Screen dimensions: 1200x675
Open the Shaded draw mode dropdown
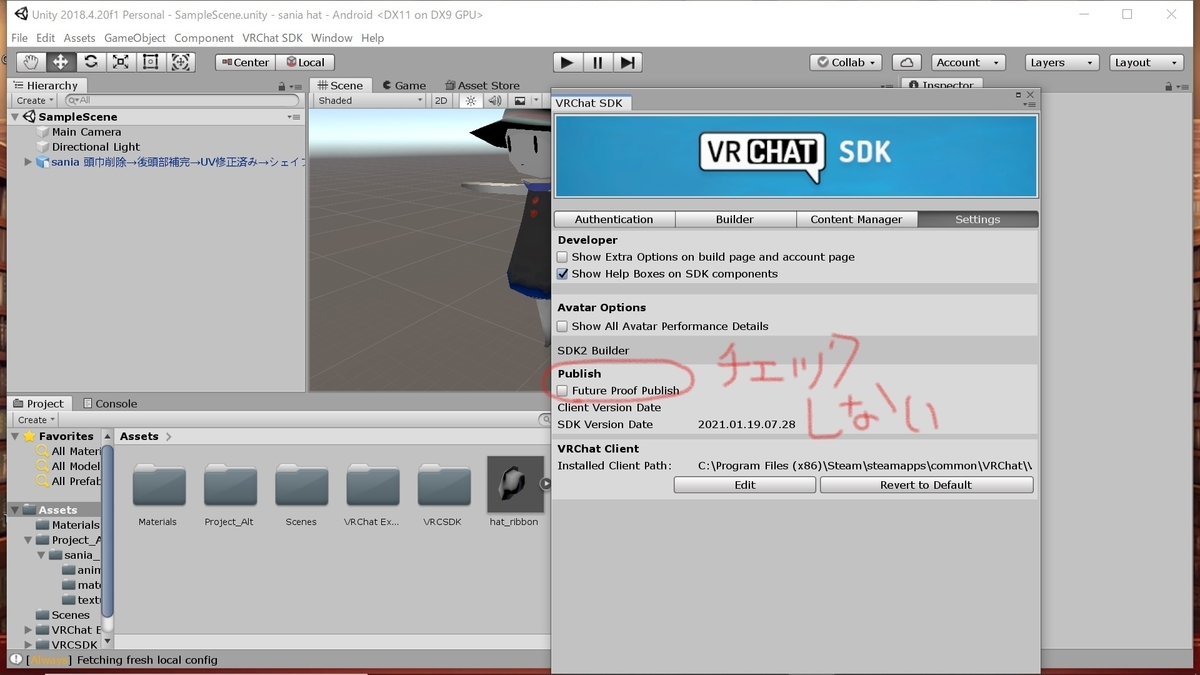coord(370,100)
